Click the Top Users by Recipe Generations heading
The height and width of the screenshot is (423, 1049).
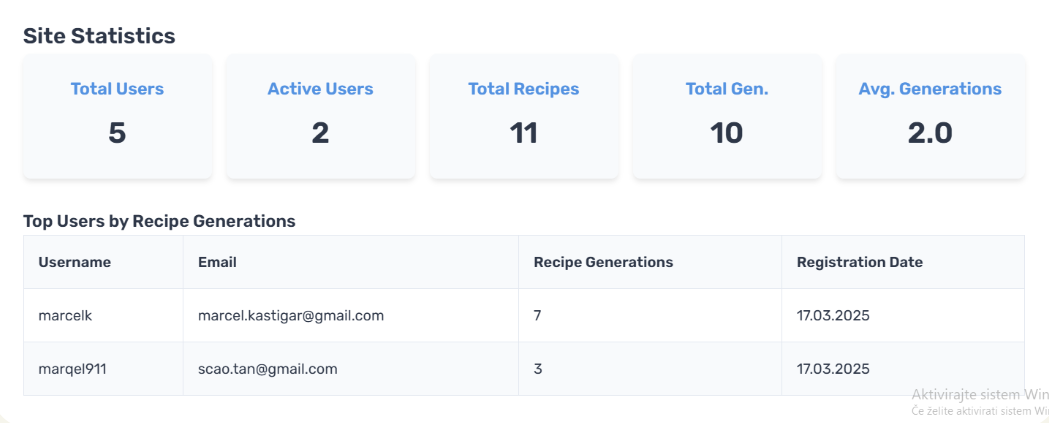tap(159, 221)
